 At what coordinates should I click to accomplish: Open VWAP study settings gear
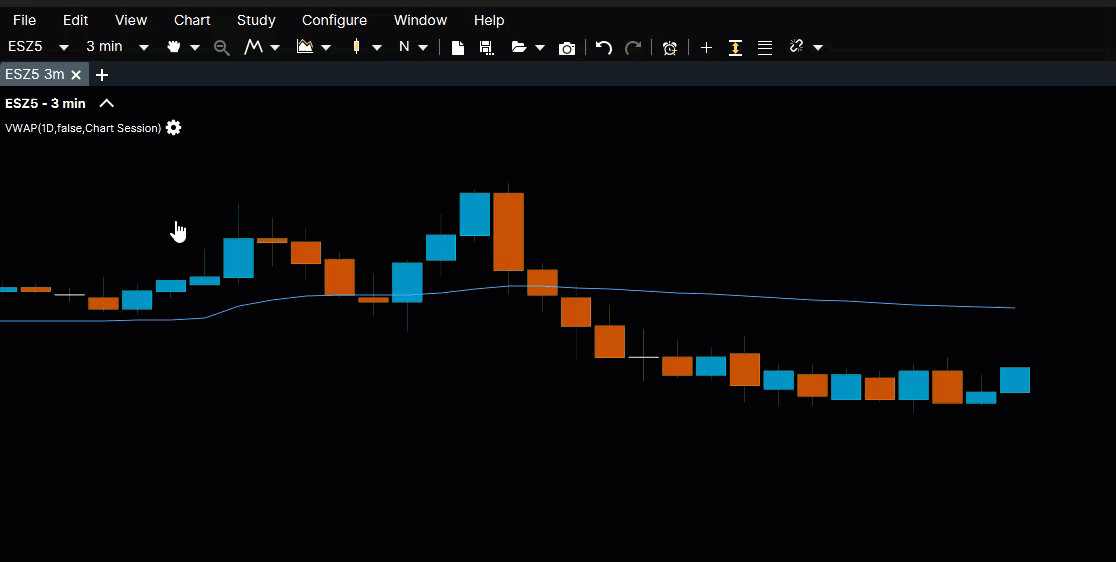(174, 128)
